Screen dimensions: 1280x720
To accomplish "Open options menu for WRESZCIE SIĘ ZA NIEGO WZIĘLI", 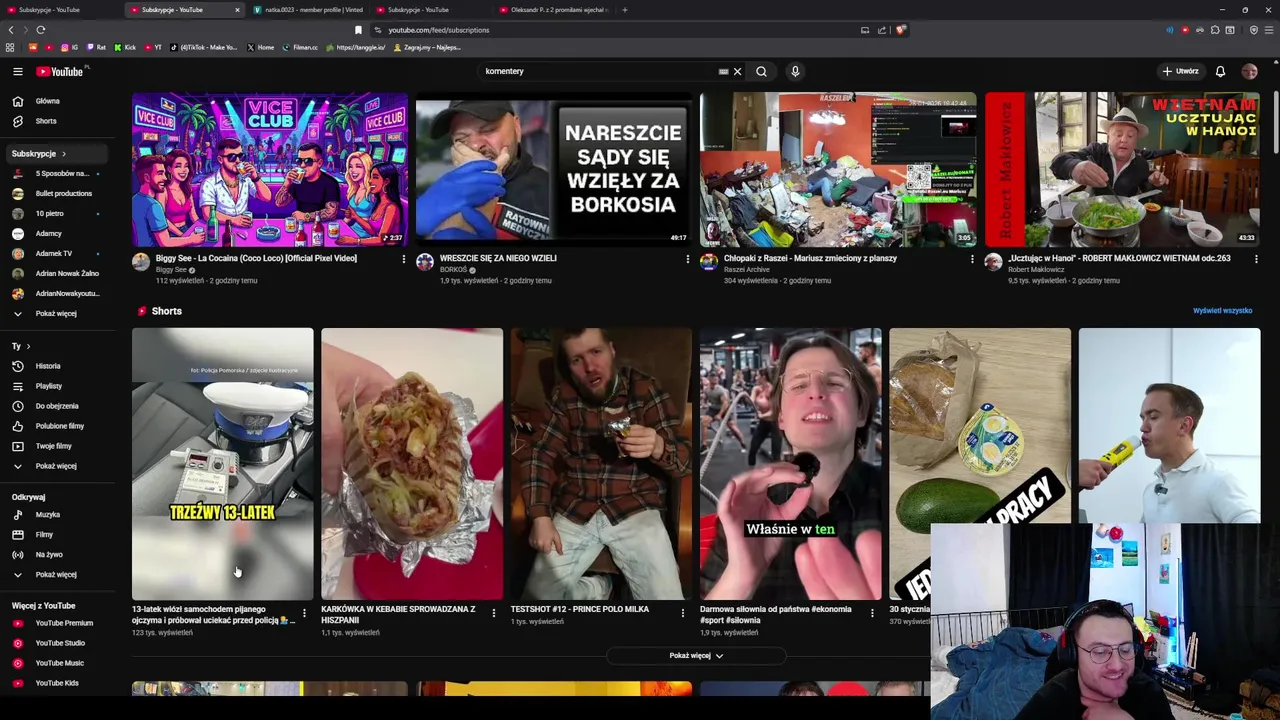I will point(687,259).
